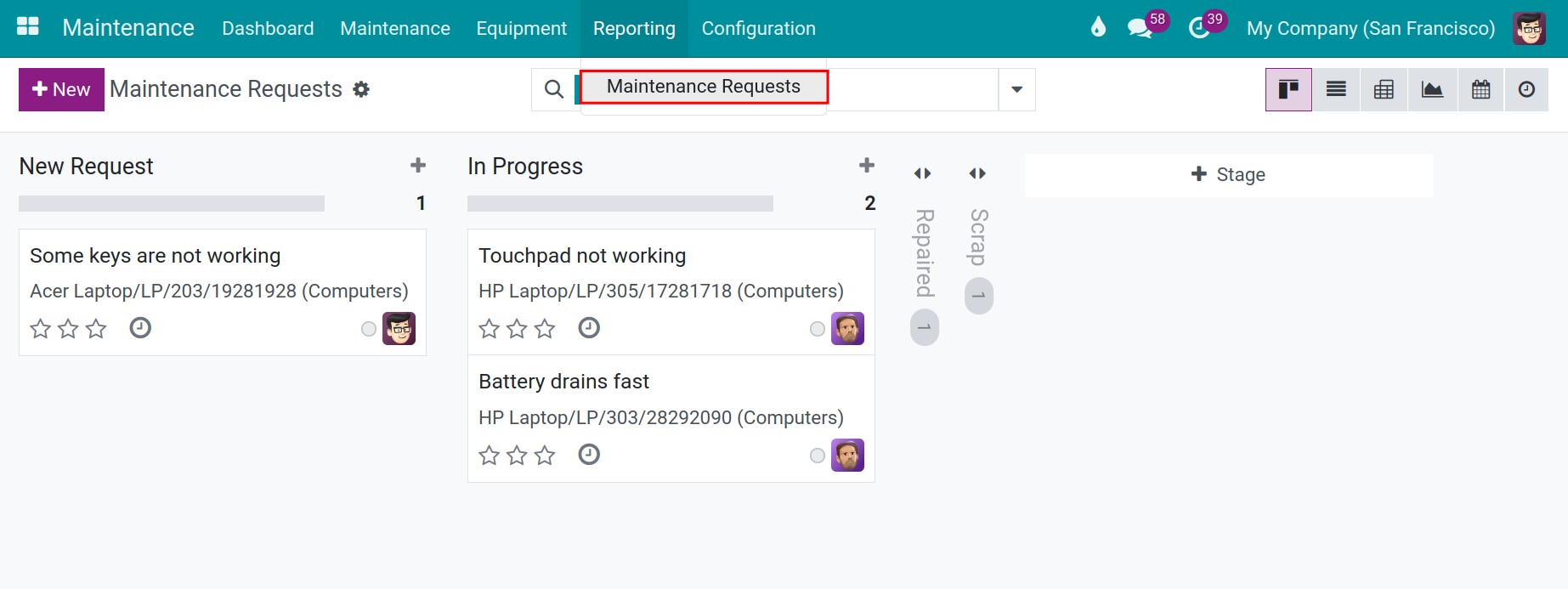Switch to Kanban view
Image resolution: width=1568 pixels, height=589 pixels.
pyautogui.click(x=1288, y=89)
